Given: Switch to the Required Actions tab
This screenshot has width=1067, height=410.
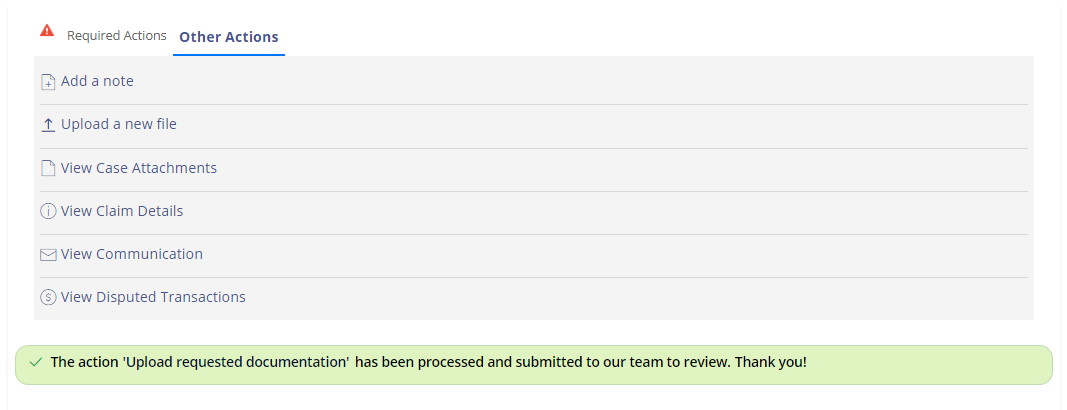Looking at the screenshot, I should (116, 35).
